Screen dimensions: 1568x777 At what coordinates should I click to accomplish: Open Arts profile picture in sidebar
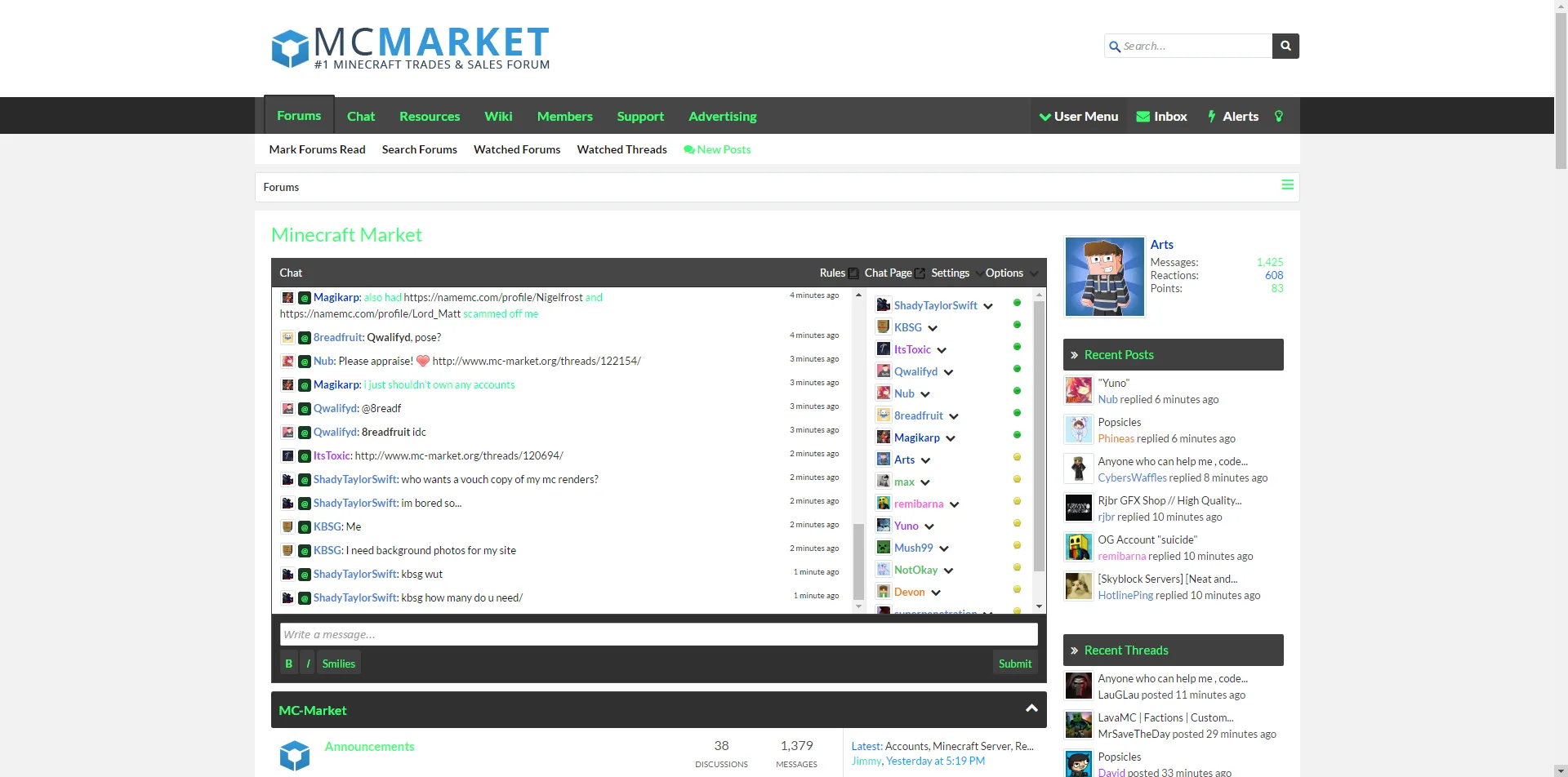coord(1104,277)
